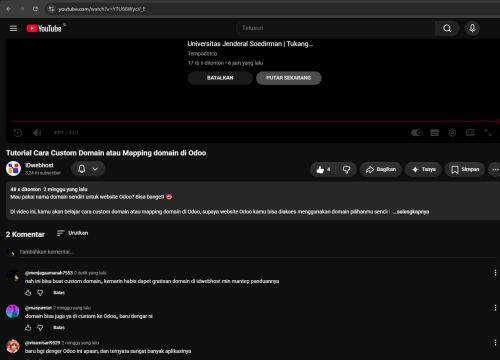Click browser back arrow

coord(9,9)
